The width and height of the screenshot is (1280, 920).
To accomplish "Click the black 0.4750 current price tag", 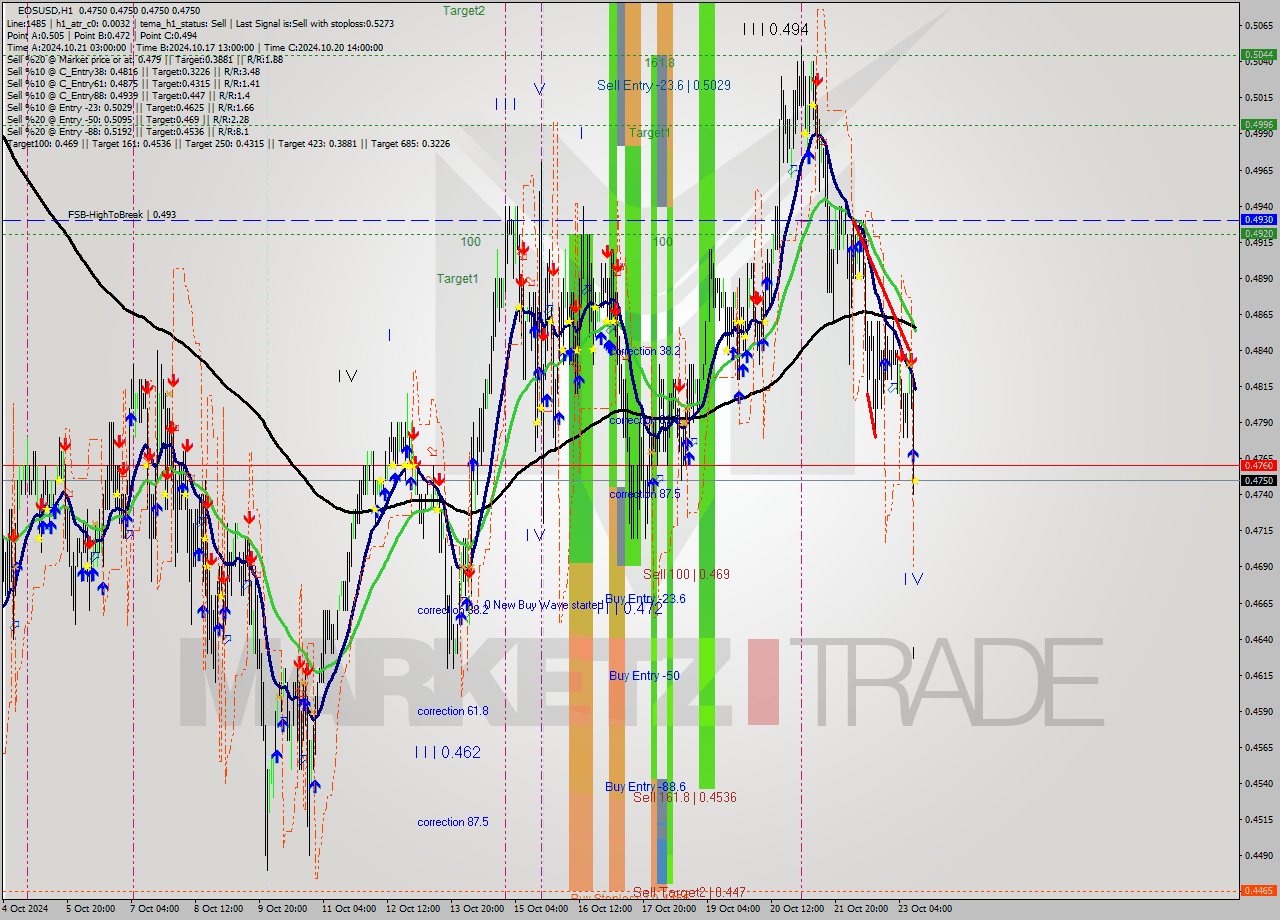I will pos(1257,480).
